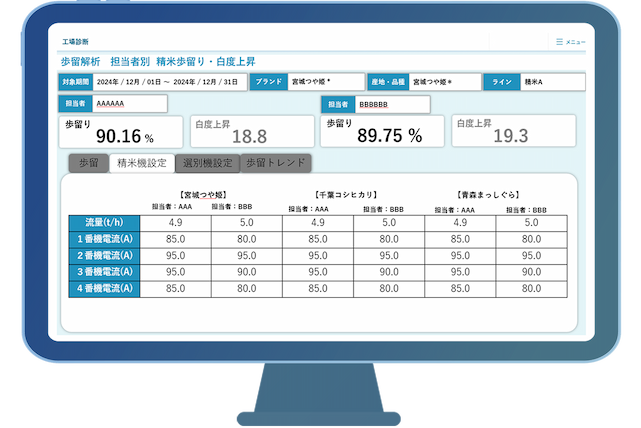Image resolution: width=641 pixels, height=428 pixels.
Task: Select the 白度上昇 18.8 card
Action: tap(252, 132)
